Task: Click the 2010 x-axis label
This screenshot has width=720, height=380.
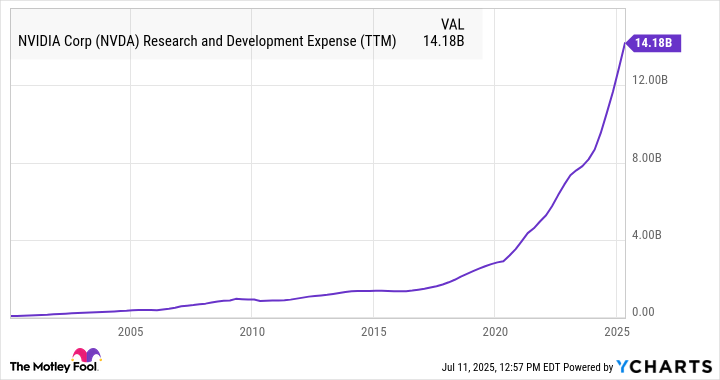Action: [252, 332]
